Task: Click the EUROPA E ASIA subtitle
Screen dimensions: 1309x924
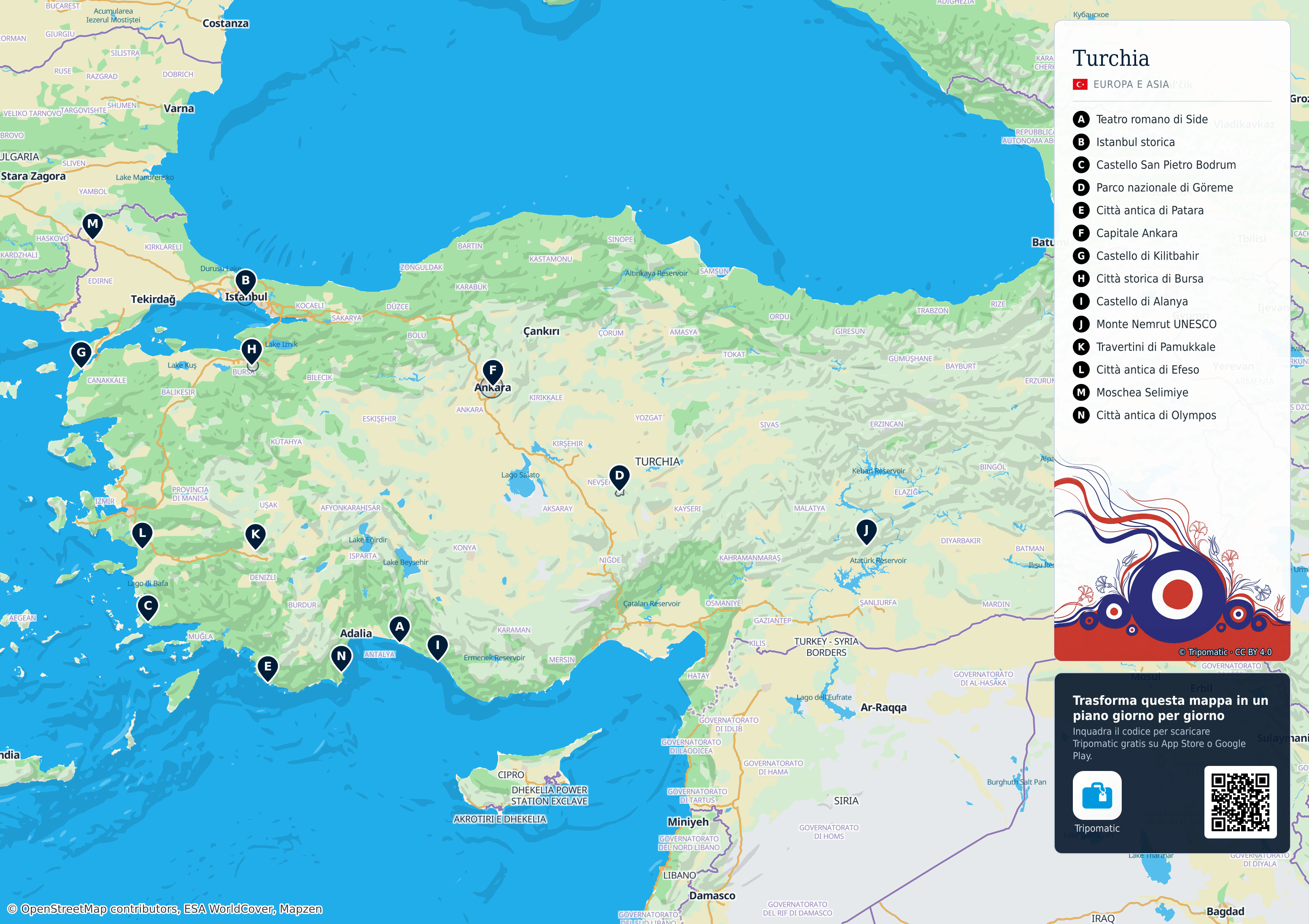Action: pyautogui.click(x=1131, y=84)
